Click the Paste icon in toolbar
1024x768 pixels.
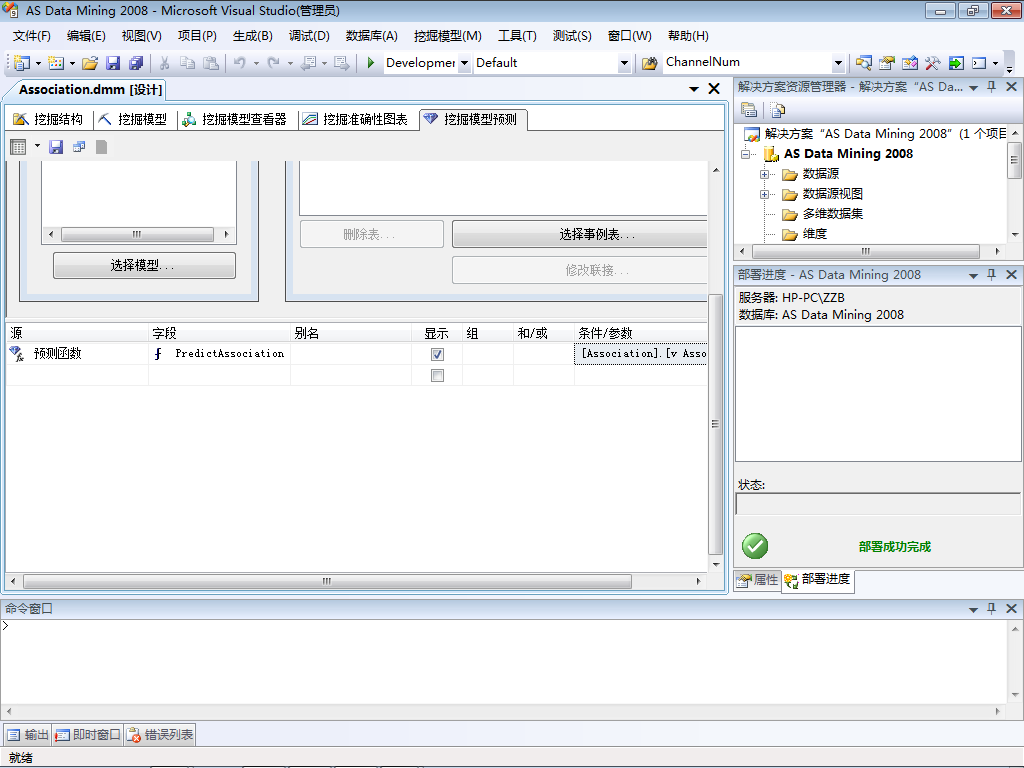[x=211, y=63]
